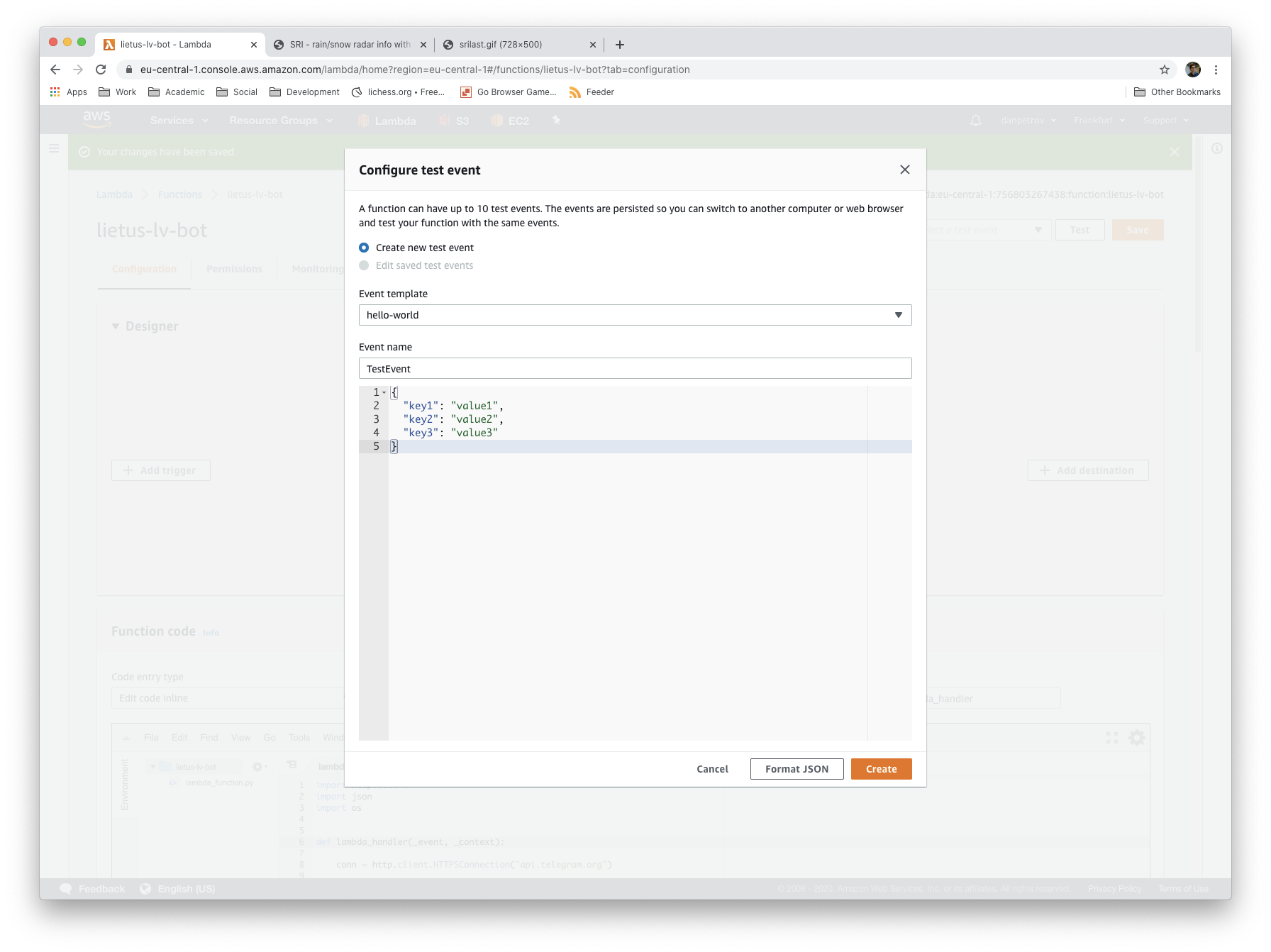The image size is (1271, 952).
Task: Select the Create new test event option
Action: click(x=364, y=248)
